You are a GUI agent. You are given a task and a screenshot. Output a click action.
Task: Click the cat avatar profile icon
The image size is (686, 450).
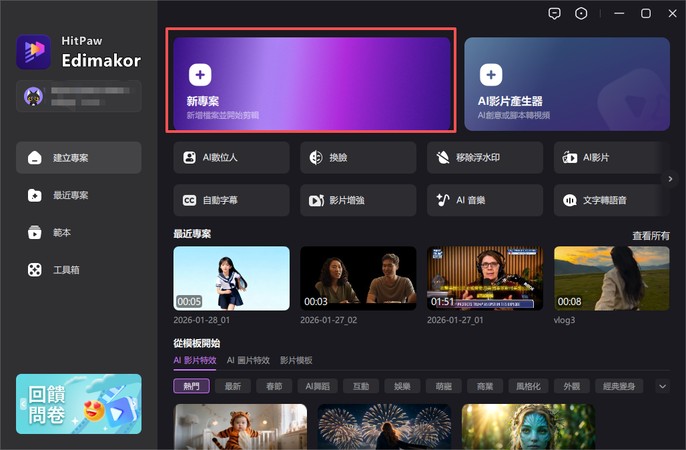point(33,96)
